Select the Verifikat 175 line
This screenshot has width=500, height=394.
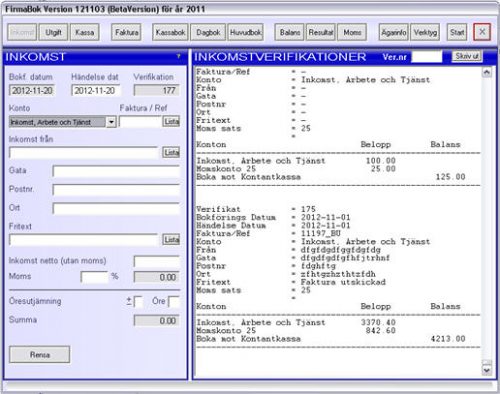[255, 209]
